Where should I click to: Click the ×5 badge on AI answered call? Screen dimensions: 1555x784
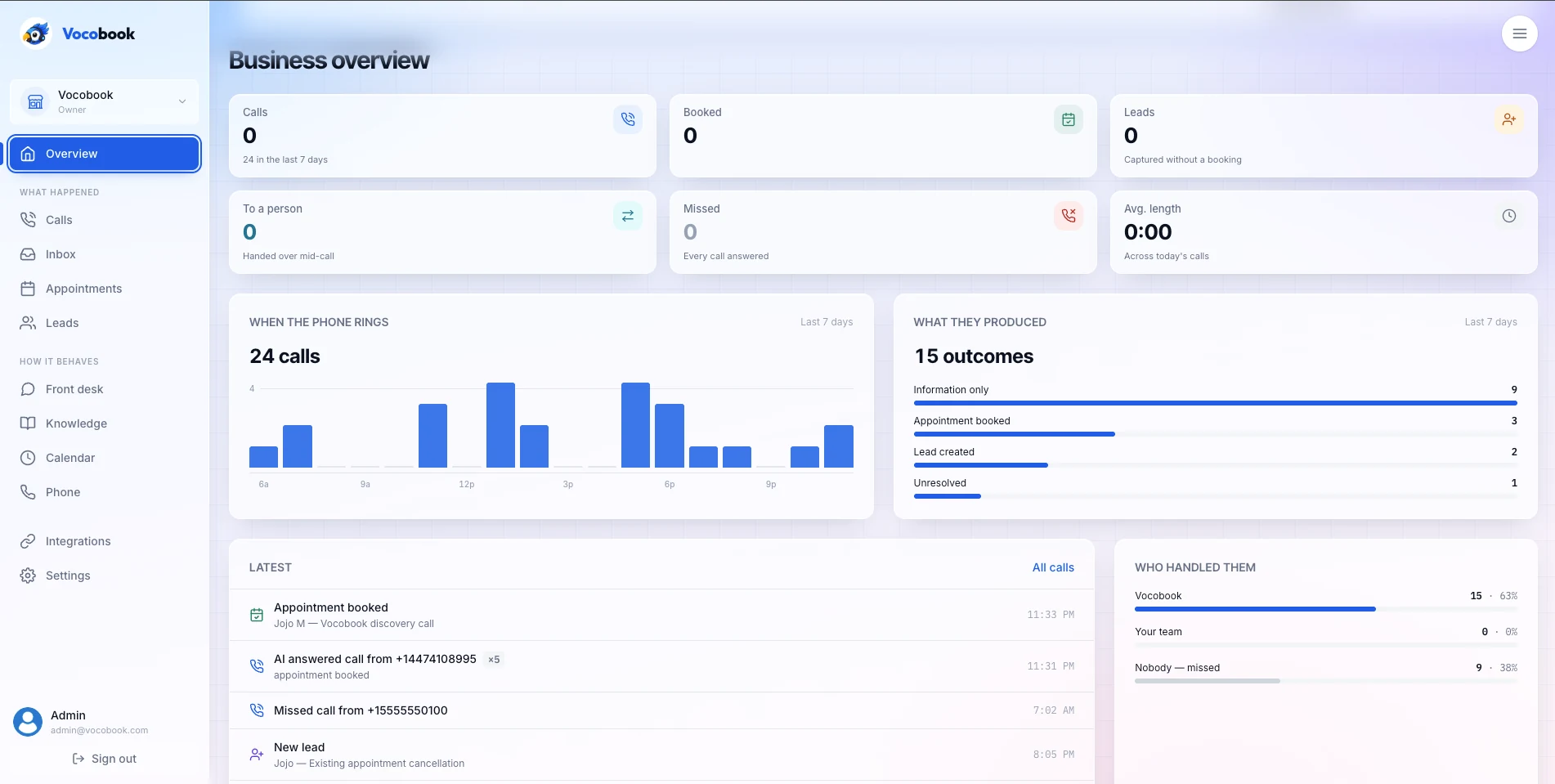[x=494, y=660]
